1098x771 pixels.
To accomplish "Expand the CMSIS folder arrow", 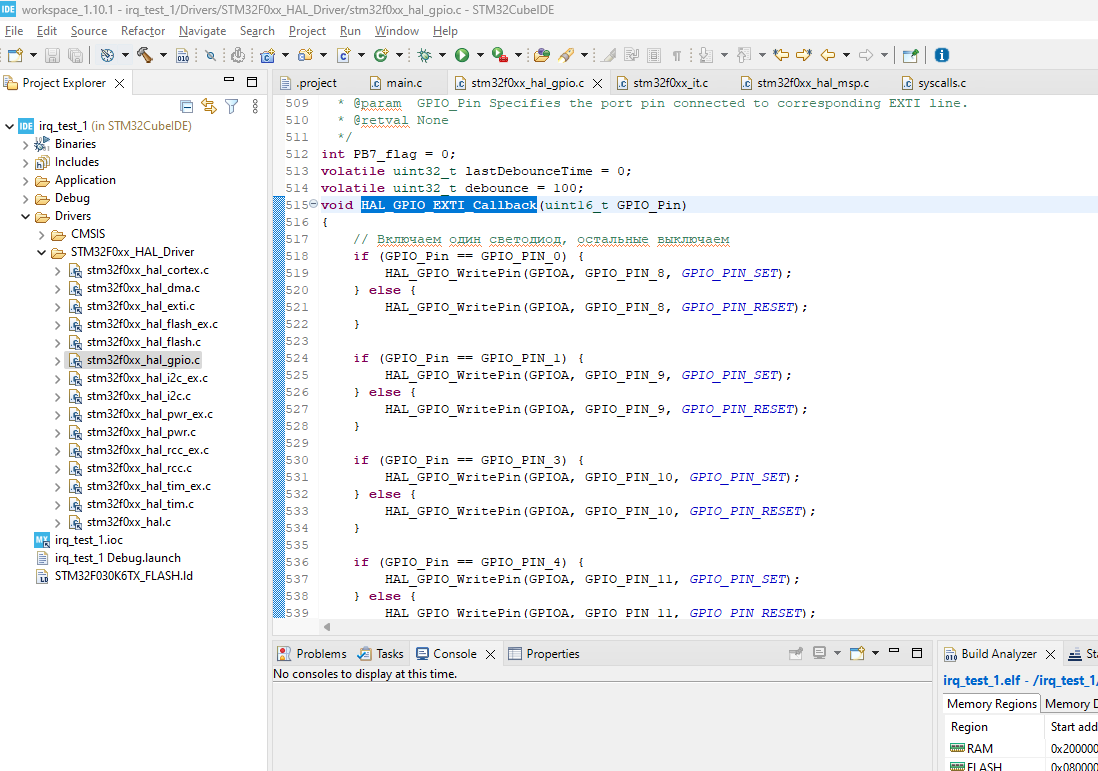I will (x=42, y=235).
